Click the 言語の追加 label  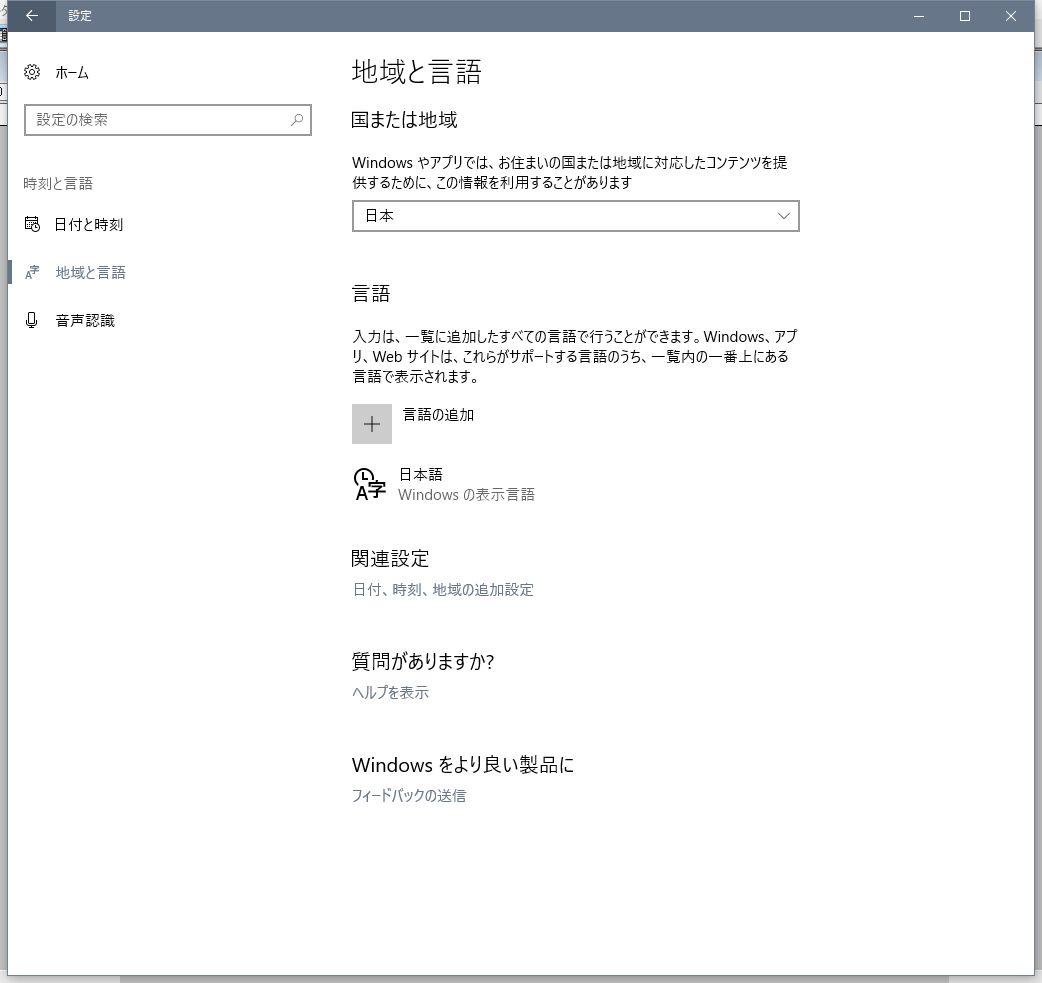click(x=438, y=415)
